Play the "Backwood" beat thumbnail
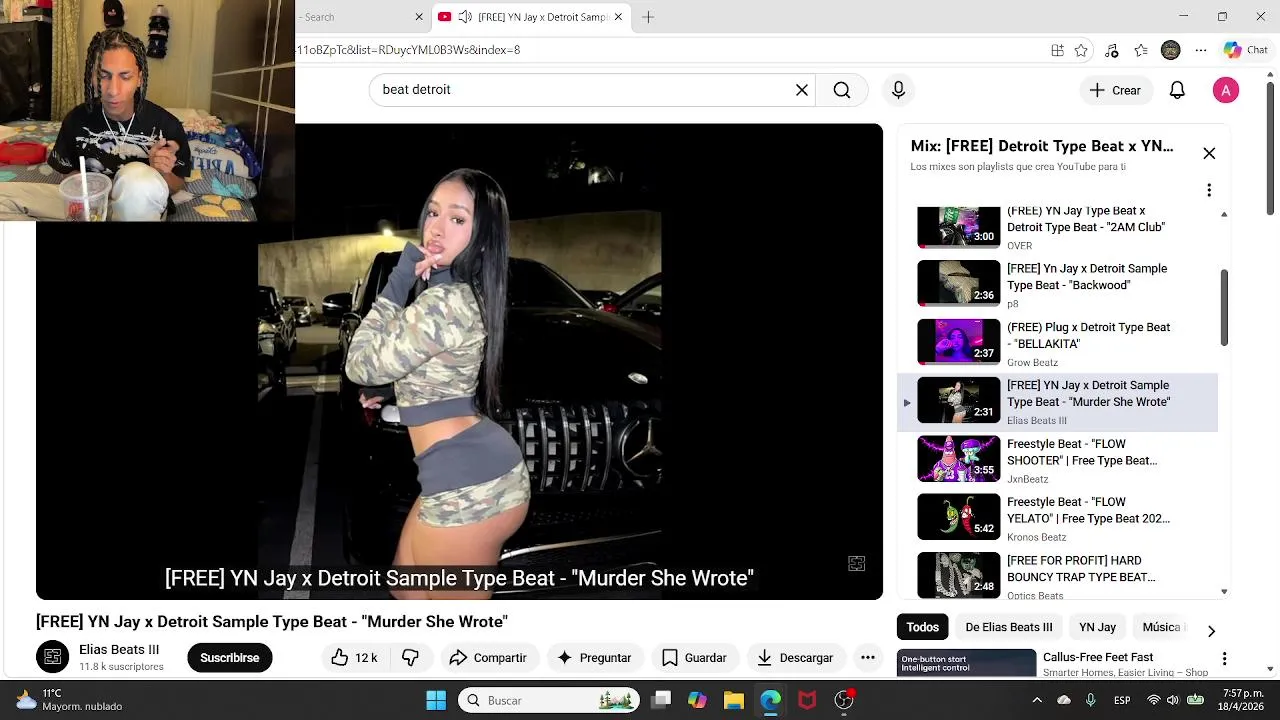This screenshot has width=1280, height=720. click(x=959, y=283)
